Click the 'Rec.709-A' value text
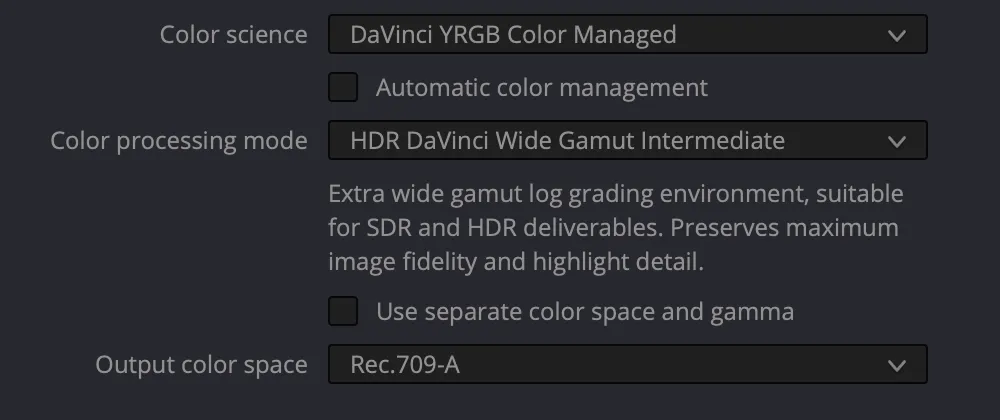This screenshot has width=1000, height=420. click(x=404, y=365)
